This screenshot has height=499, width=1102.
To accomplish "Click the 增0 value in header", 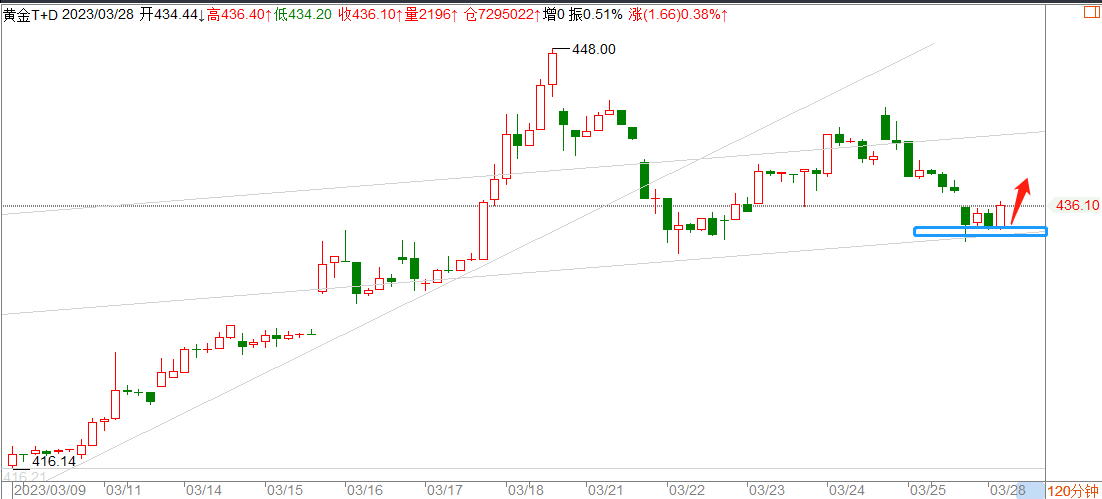I will click(554, 14).
